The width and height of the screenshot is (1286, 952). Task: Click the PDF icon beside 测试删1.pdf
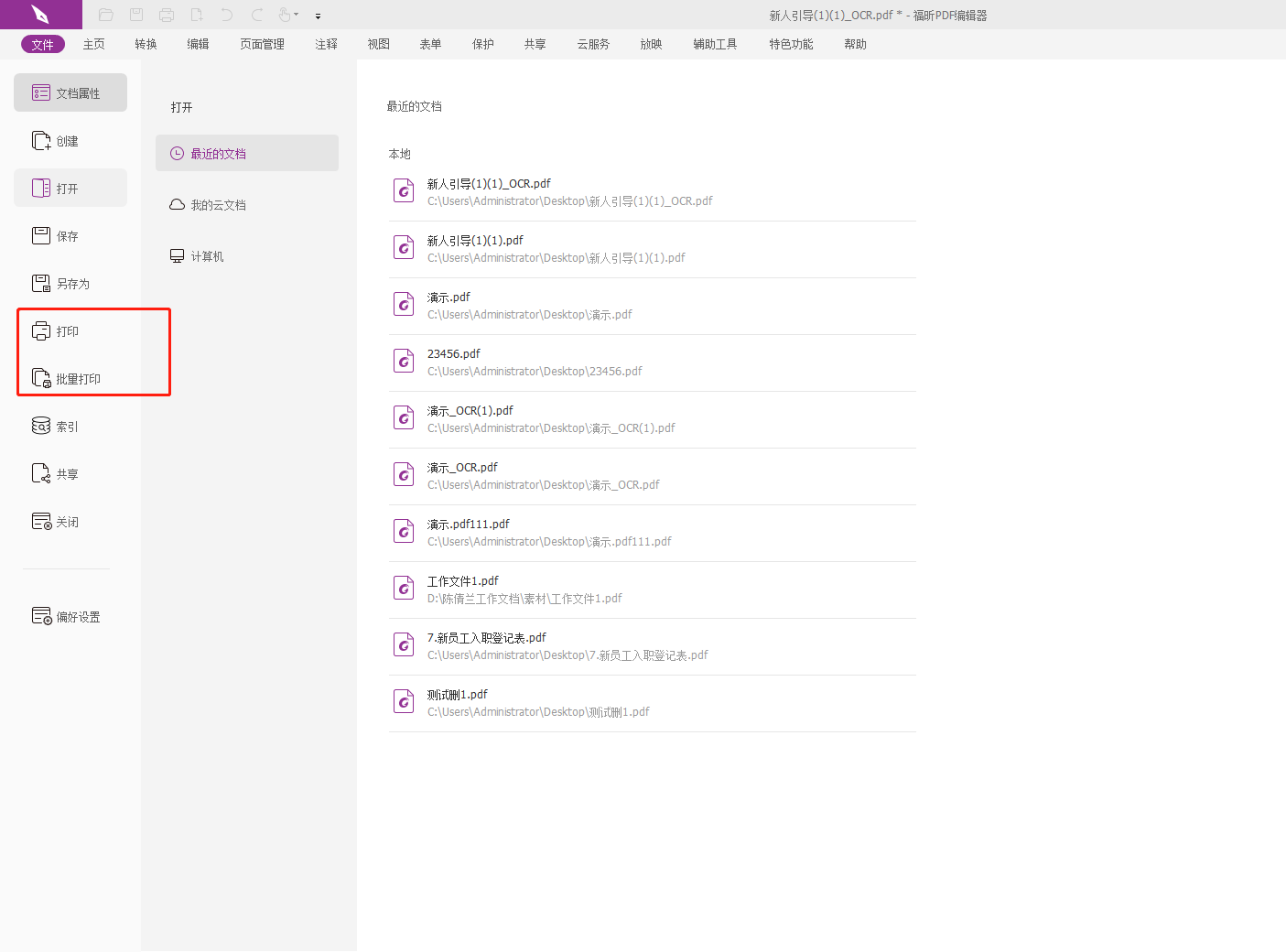(404, 702)
